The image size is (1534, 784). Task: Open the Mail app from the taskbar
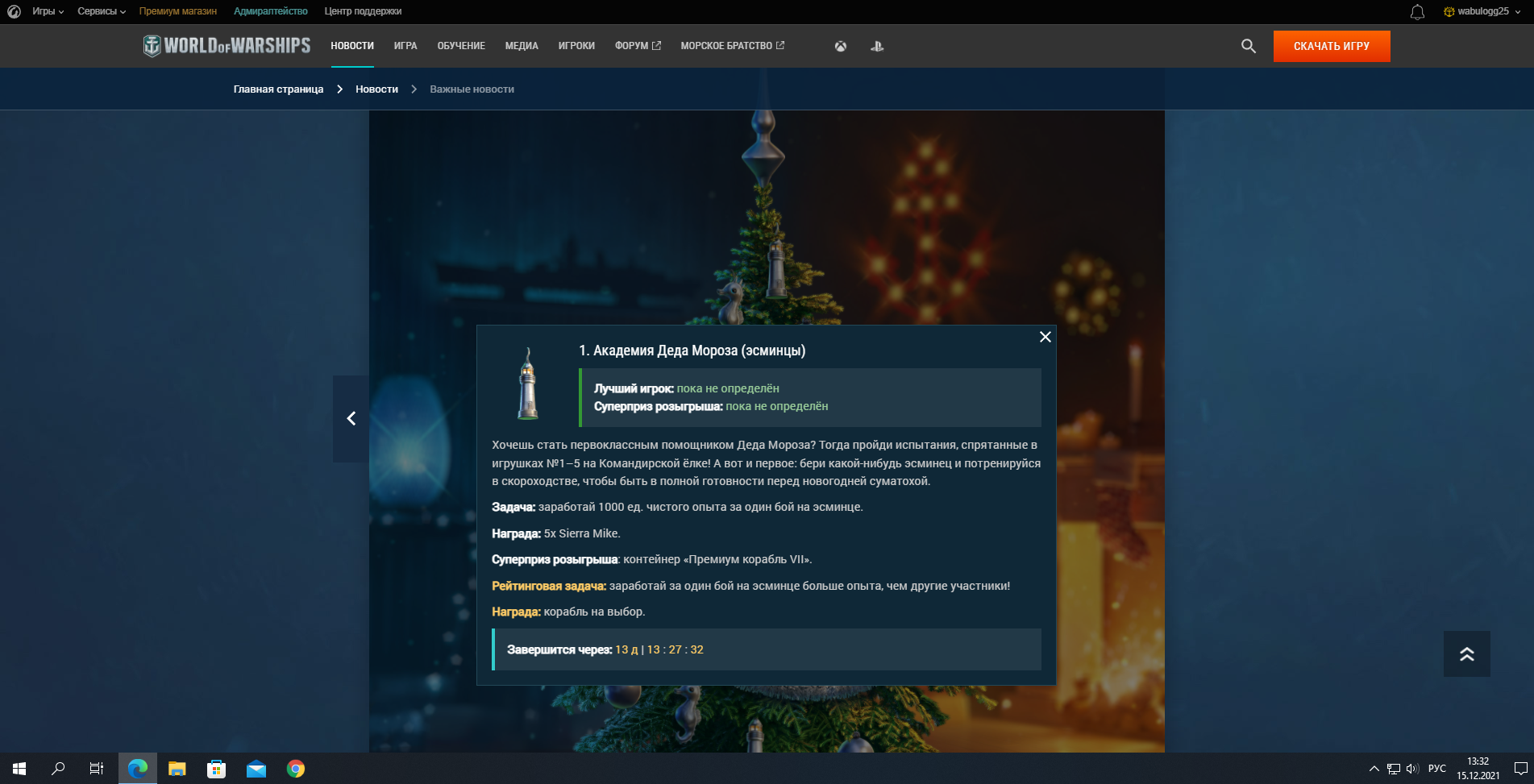[256, 769]
